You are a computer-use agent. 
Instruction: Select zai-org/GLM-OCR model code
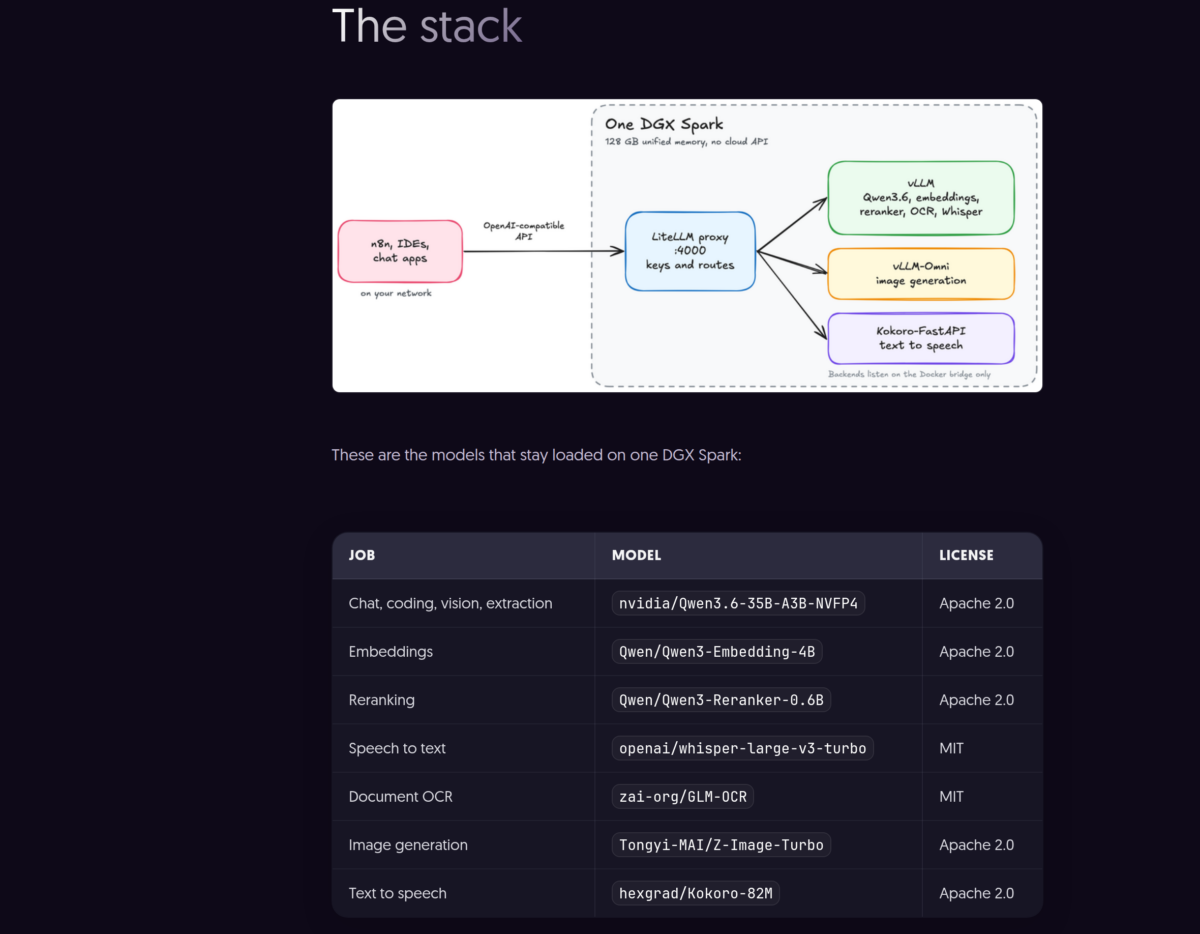point(682,797)
